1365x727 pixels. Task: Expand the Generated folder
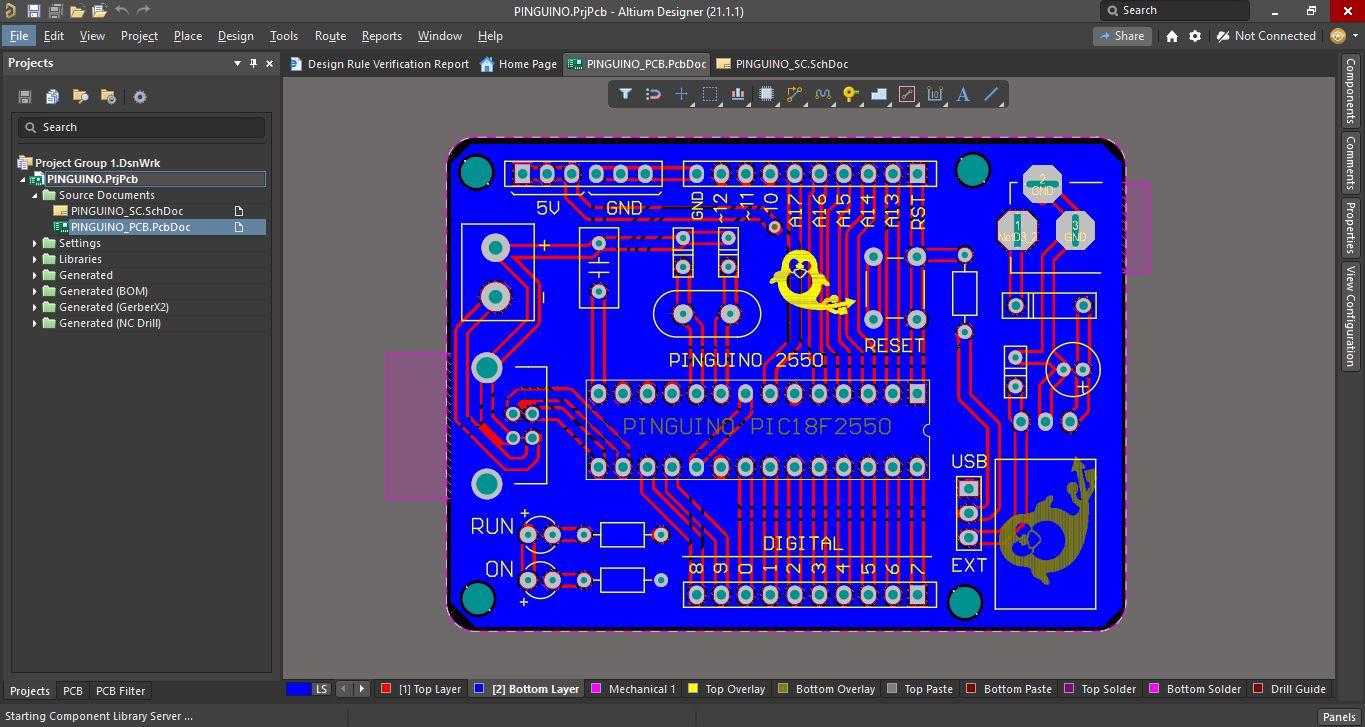click(x=35, y=275)
